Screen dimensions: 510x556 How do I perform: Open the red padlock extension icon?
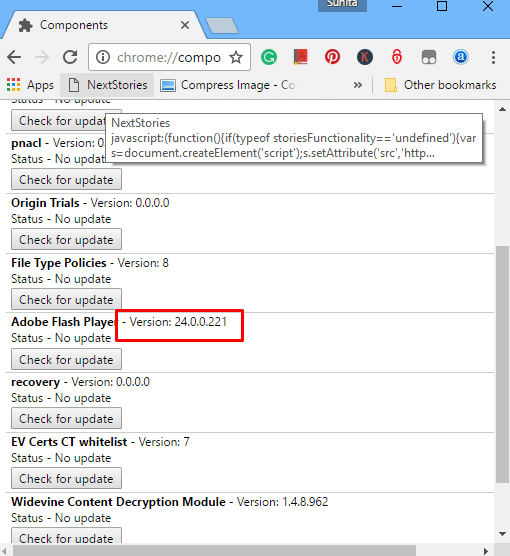(x=397, y=57)
